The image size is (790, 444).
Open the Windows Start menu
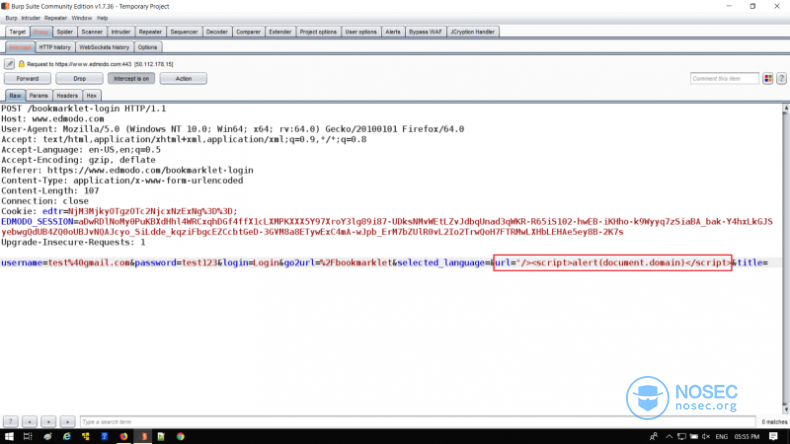9,436
